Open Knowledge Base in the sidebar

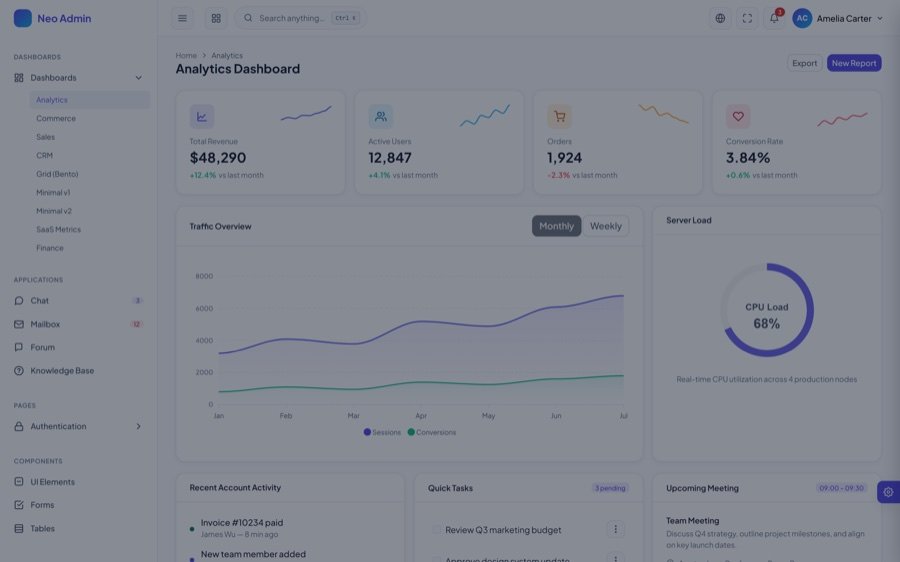79,371
